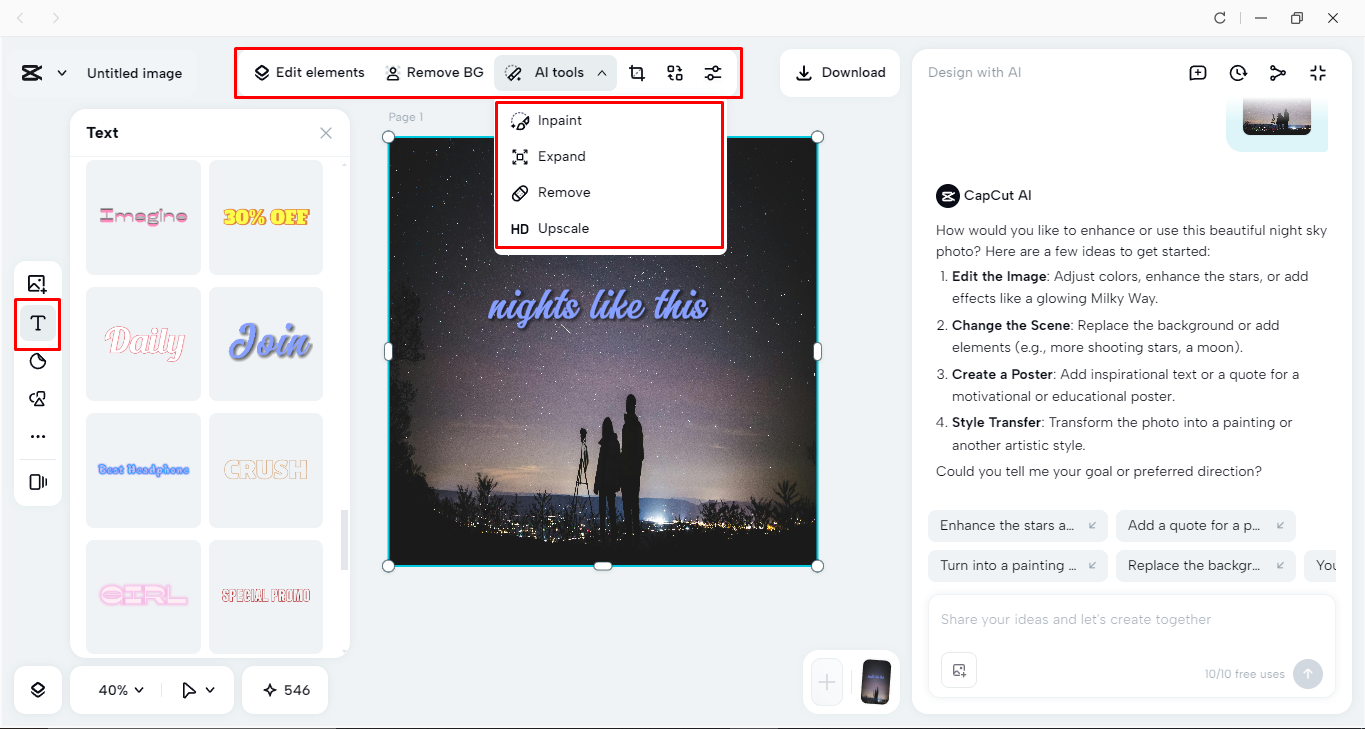Click the Share your ideas input field
Viewport: 1365px width, 729px height.
(x=1131, y=620)
